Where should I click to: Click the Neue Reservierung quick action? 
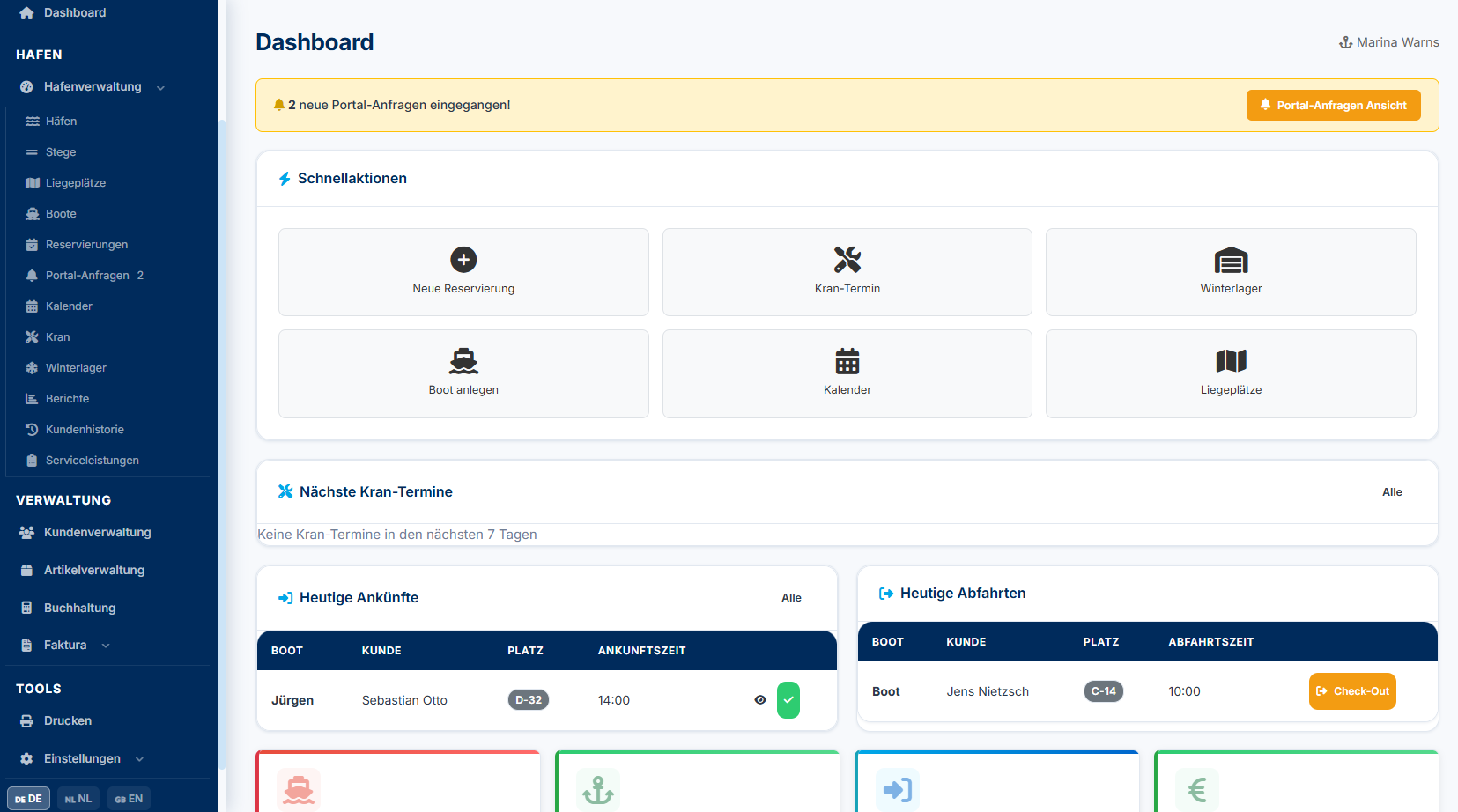[x=463, y=272]
